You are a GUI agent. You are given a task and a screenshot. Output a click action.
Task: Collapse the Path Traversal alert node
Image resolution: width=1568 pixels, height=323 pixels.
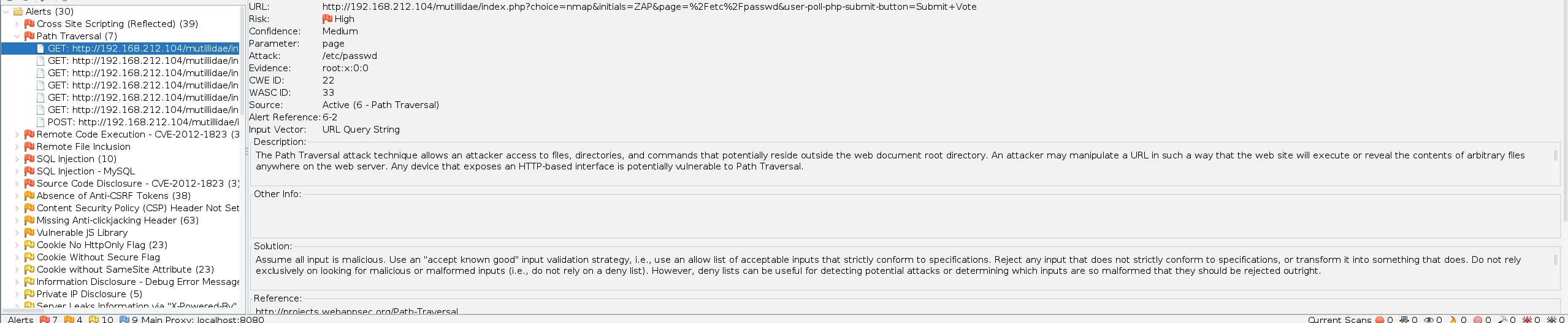(17, 36)
